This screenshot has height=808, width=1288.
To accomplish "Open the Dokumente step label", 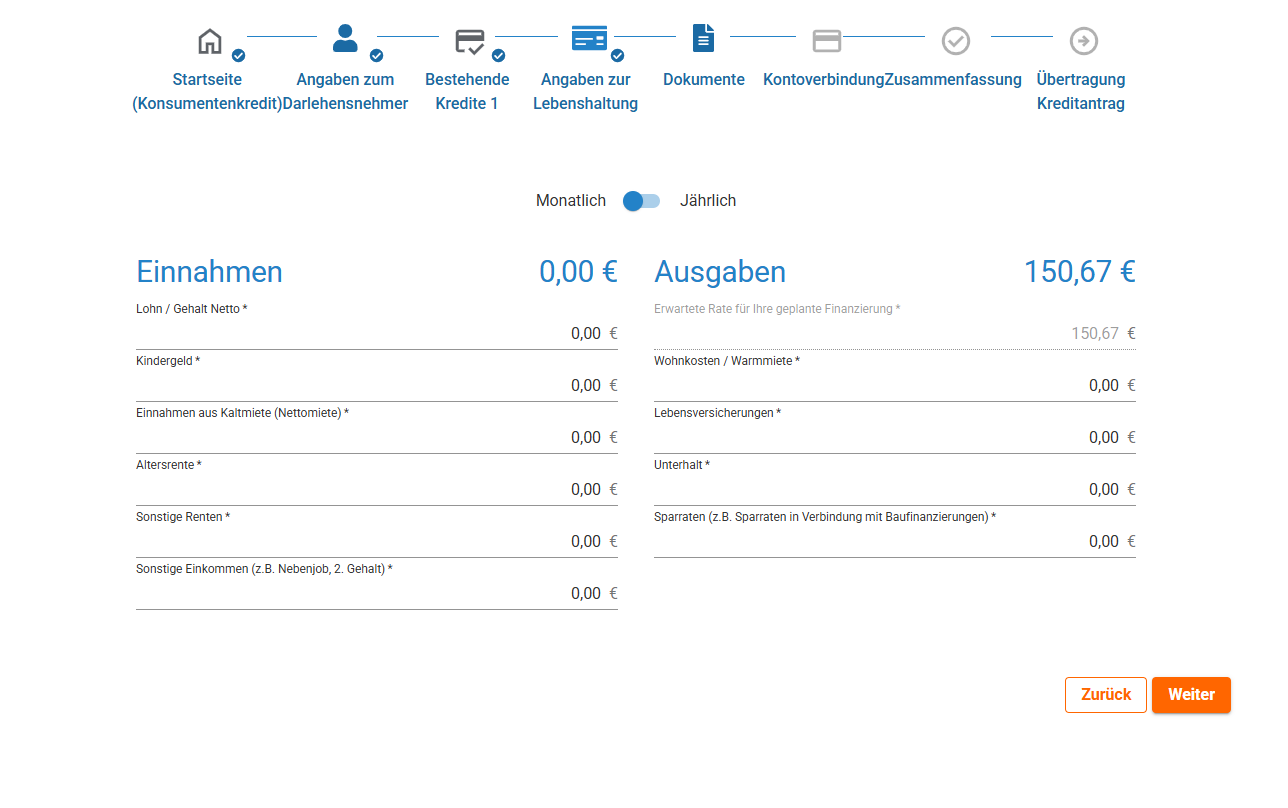I will pos(704,80).
